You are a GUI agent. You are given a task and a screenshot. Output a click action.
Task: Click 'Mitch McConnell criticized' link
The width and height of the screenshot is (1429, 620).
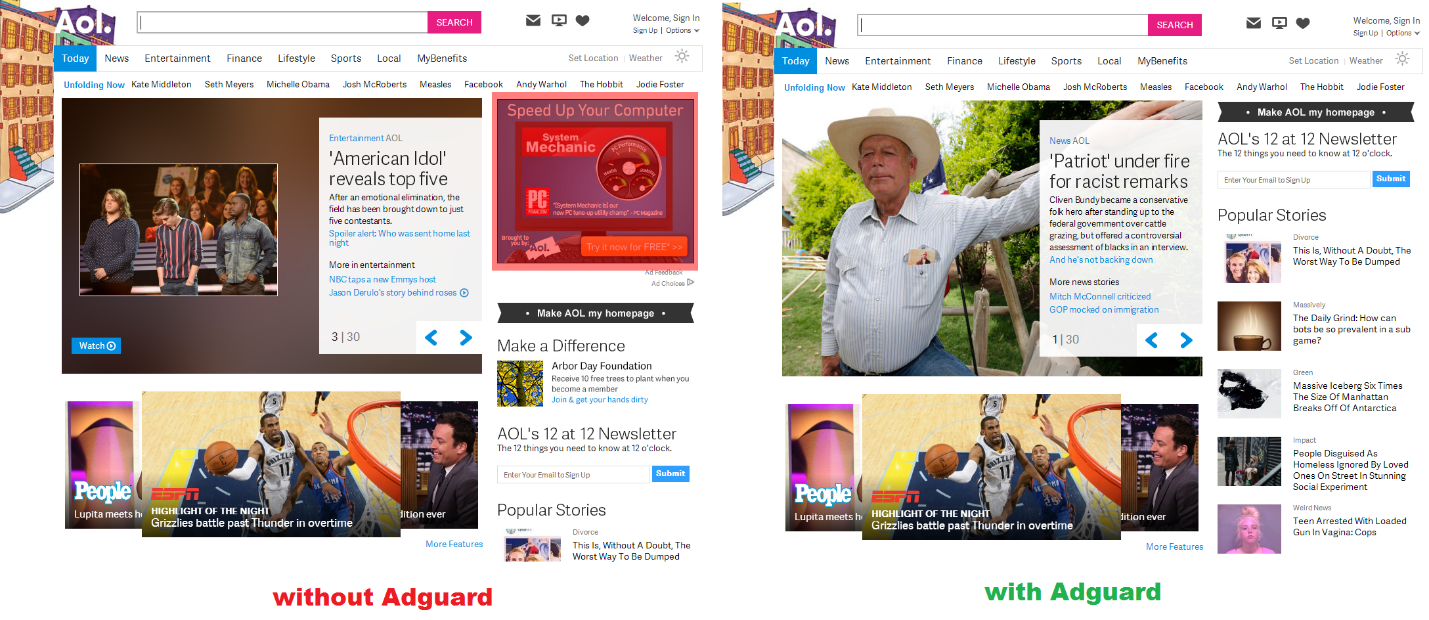pyautogui.click(x=1100, y=297)
